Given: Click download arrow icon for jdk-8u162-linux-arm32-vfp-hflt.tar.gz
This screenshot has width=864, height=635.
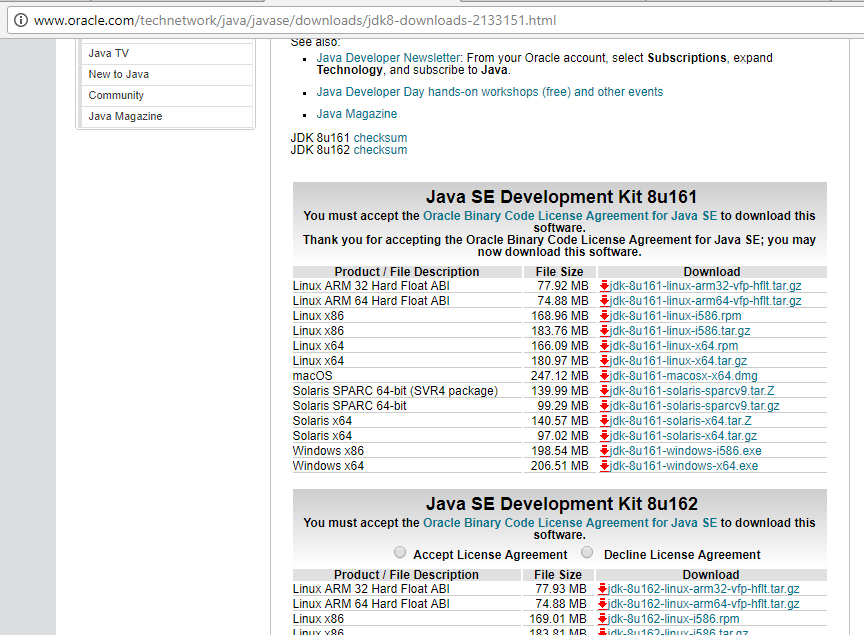Looking at the screenshot, I should coord(602,589).
